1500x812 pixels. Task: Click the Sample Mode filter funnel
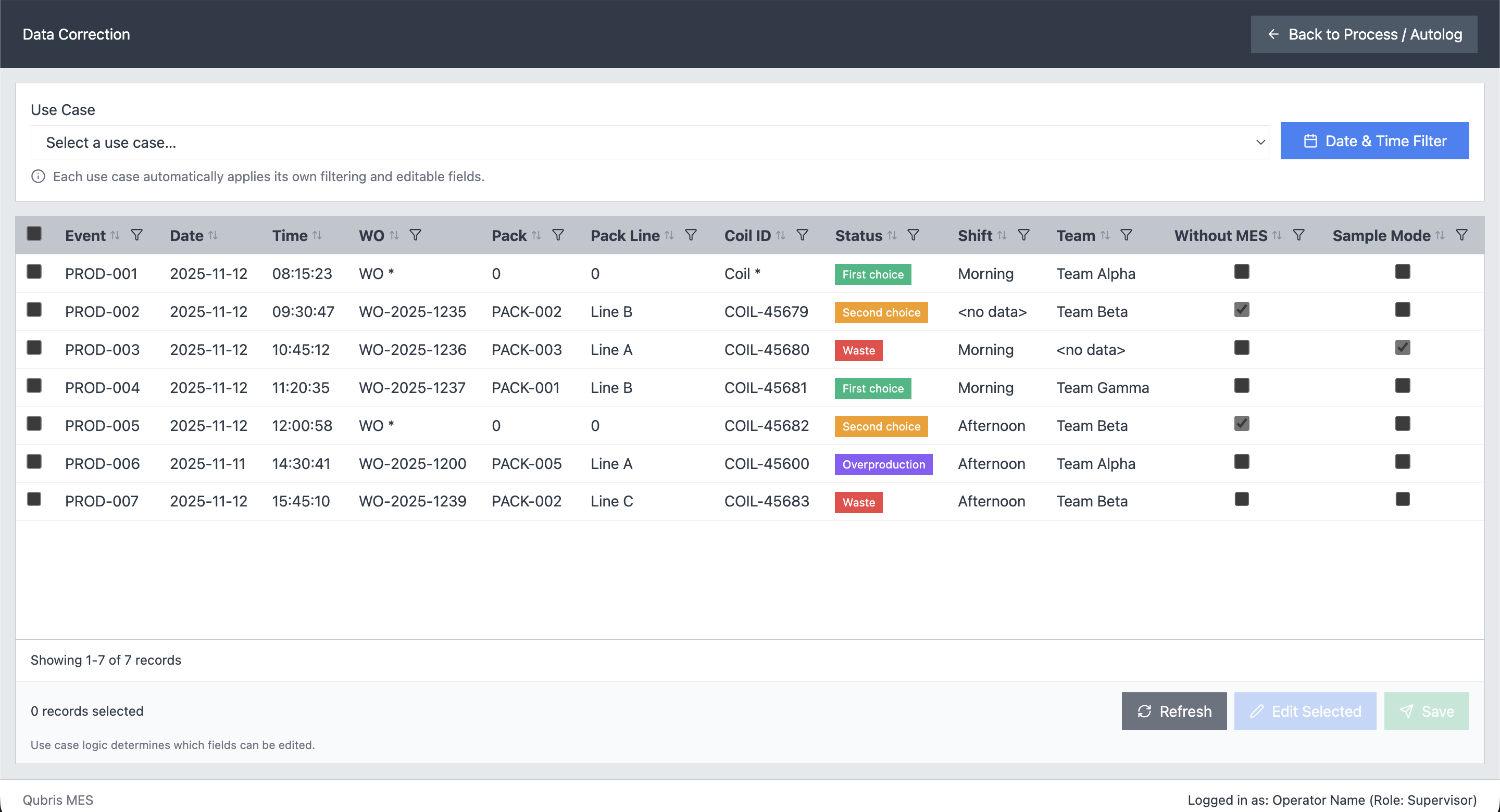pos(1461,235)
